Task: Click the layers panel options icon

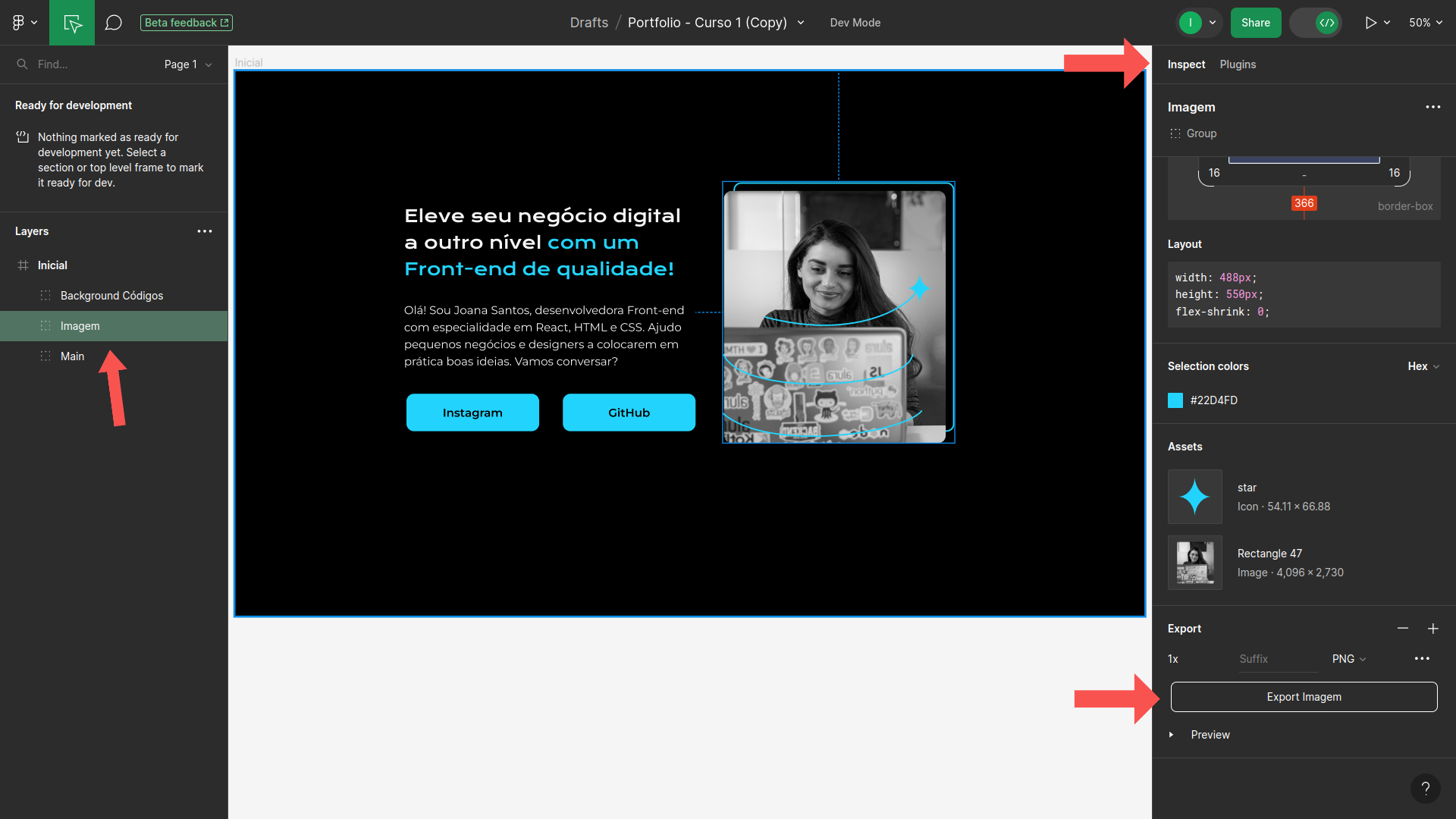Action: click(204, 231)
